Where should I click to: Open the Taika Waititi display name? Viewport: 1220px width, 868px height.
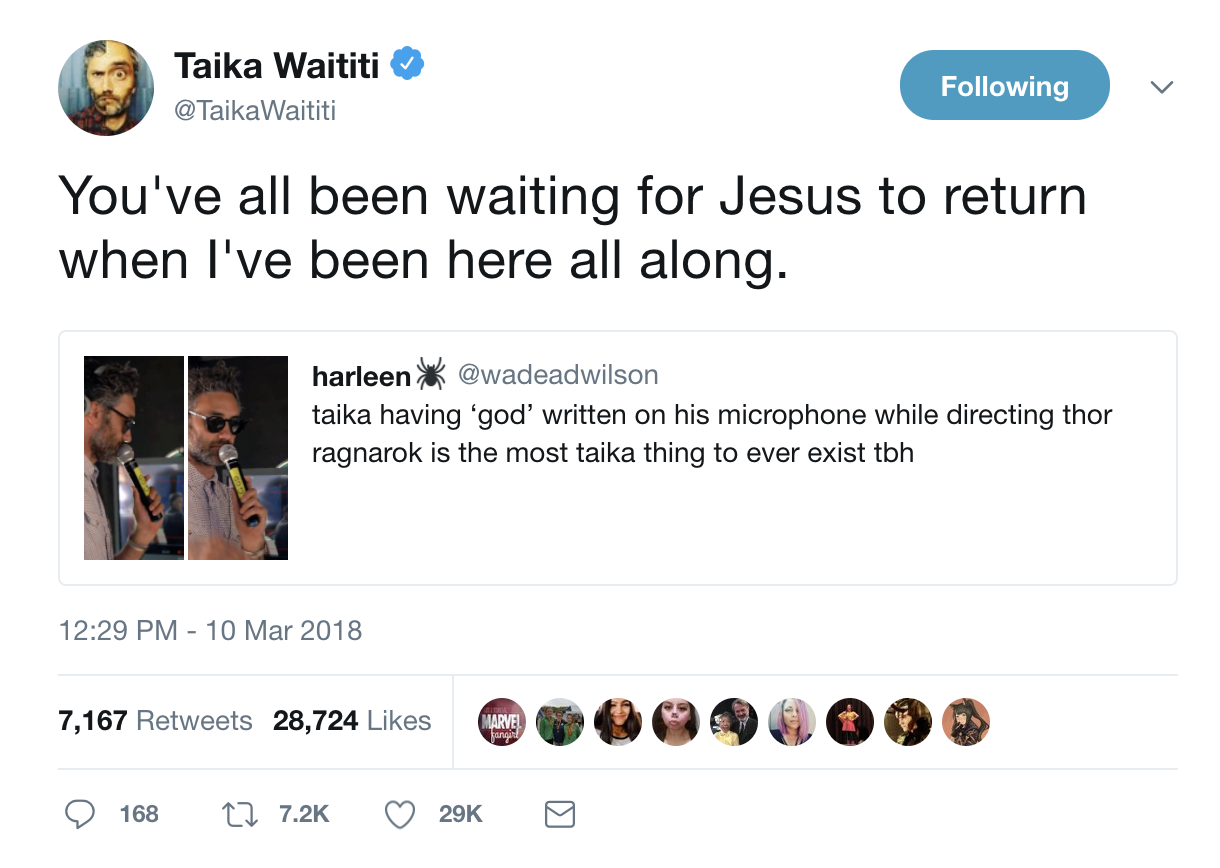click(277, 66)
